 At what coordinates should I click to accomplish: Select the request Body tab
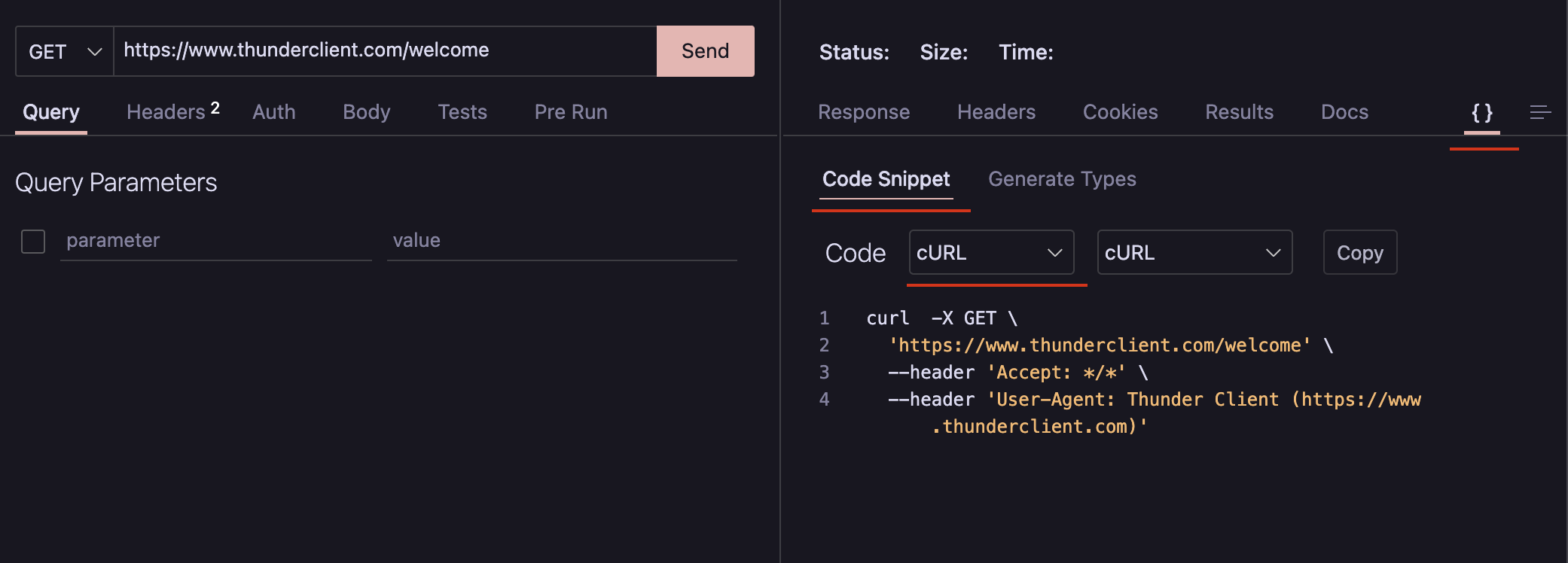367,112
